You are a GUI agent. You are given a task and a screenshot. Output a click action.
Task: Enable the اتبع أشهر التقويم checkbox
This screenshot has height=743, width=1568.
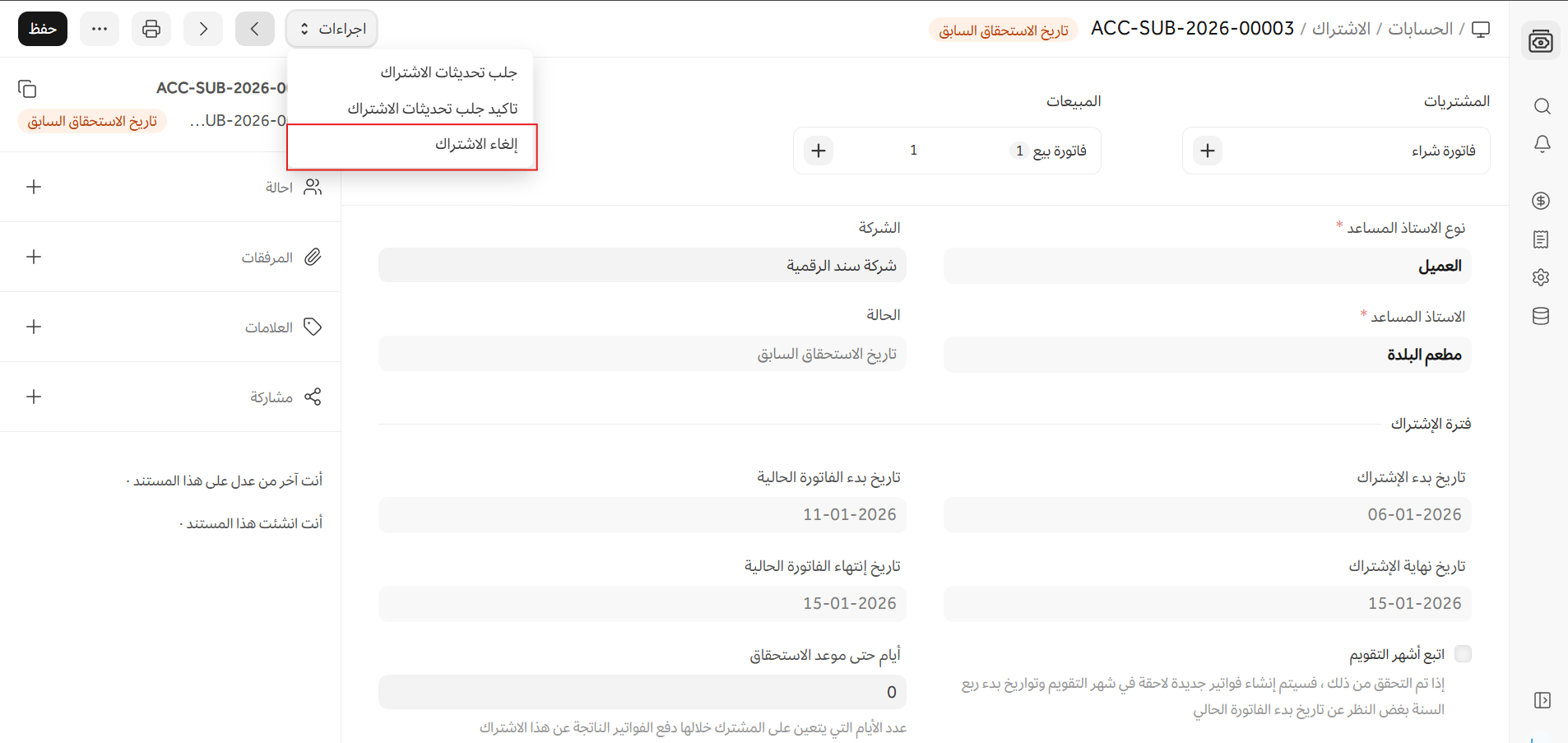(1462, 654)
